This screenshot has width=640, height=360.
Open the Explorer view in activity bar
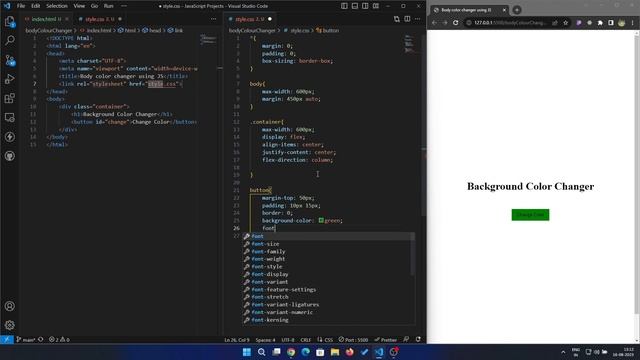(10, 21)
